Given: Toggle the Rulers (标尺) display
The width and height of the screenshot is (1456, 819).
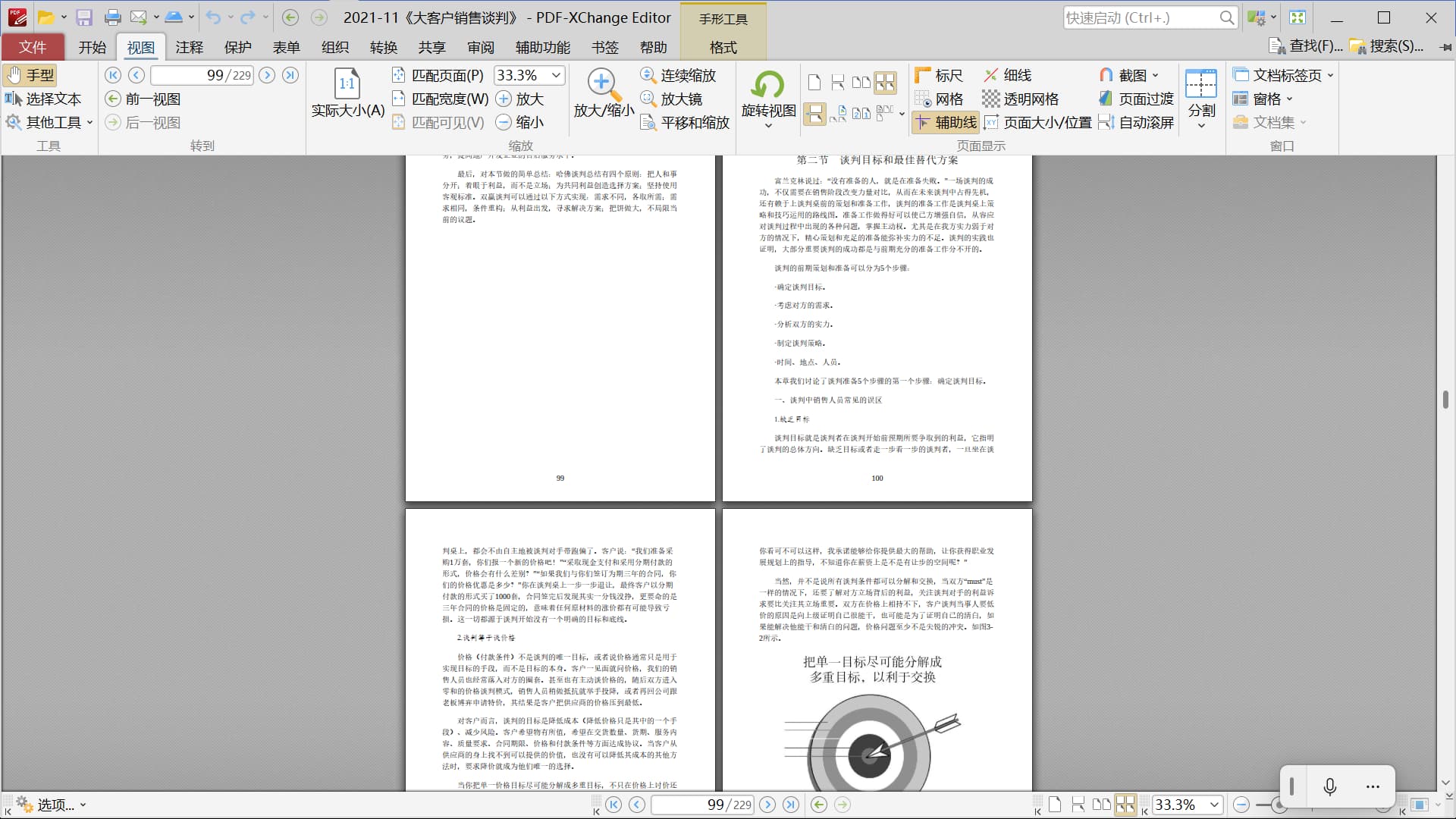Looking at the screenshot, I should (939, 75).
